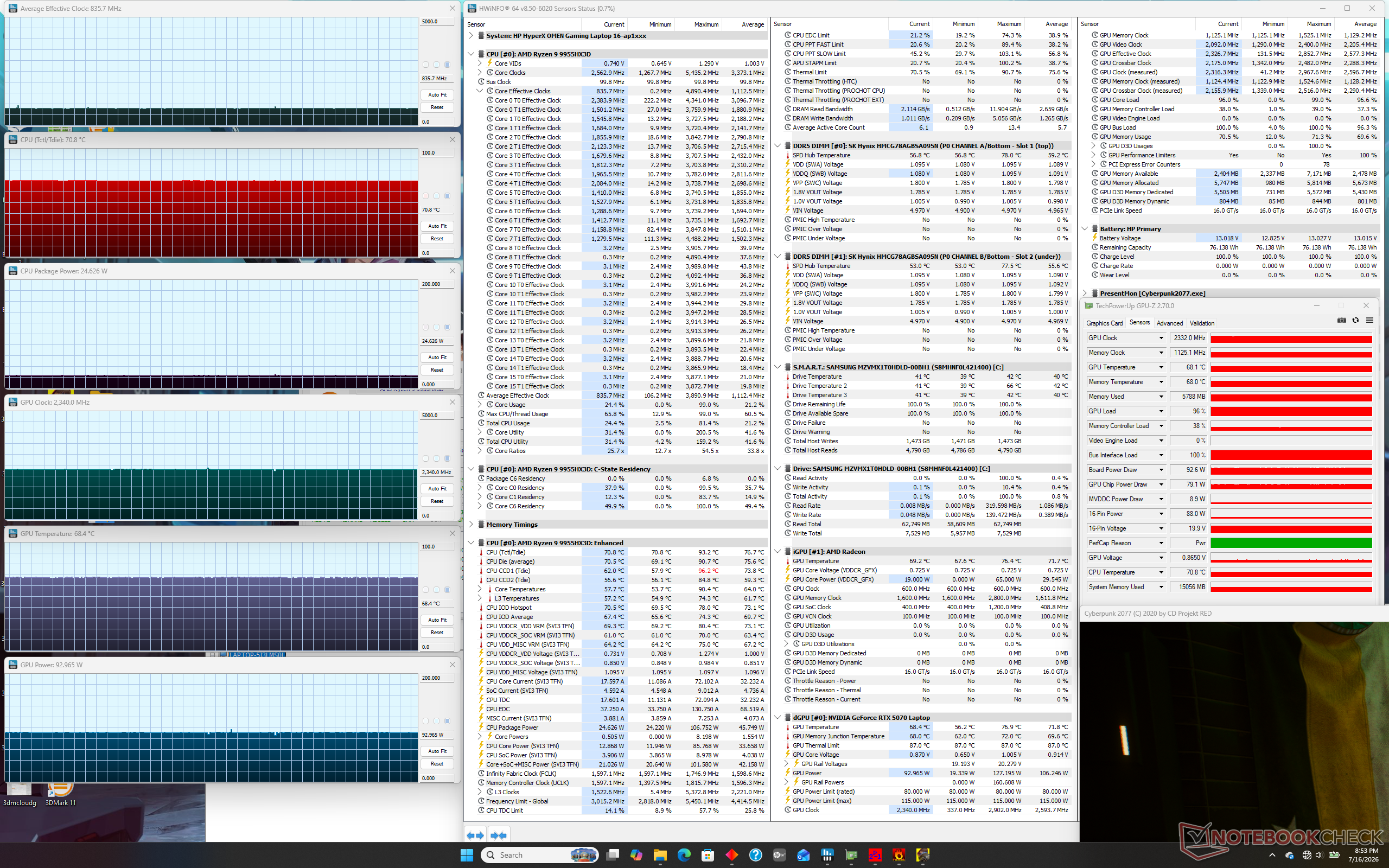
Task: Click the OMEN red diamond taskbar icon
Action: pos(732,855)
